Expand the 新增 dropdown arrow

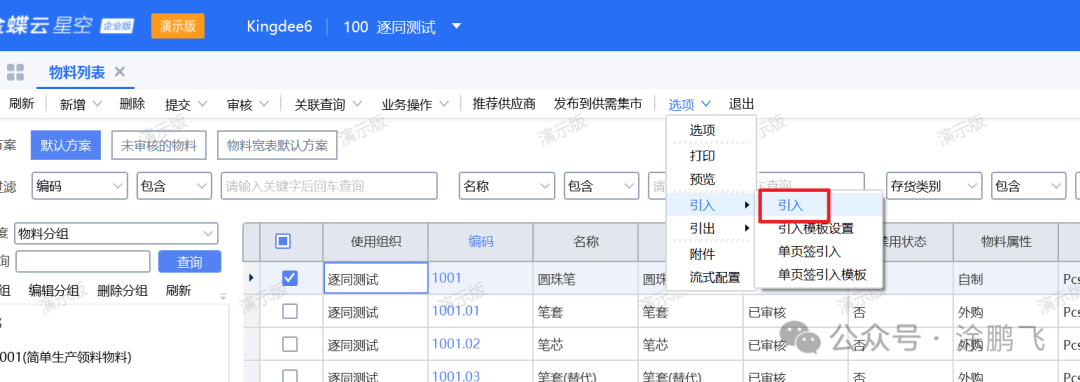pos(96,104)
